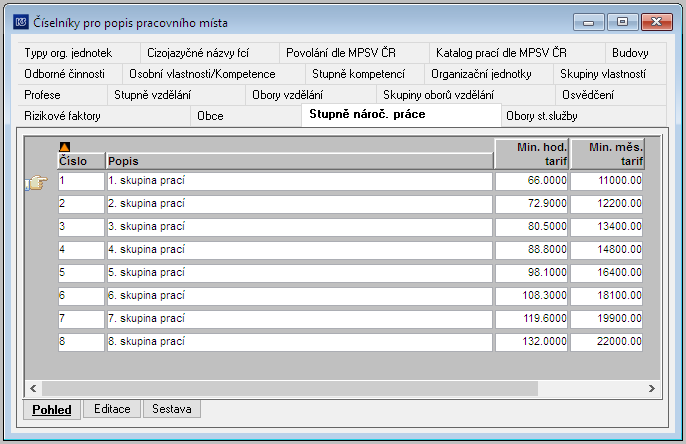Click the pointing hand row marker
Image resolution: width=686 pixels, height=444 pixels.
pyautogui.click(x=37, y=182)
